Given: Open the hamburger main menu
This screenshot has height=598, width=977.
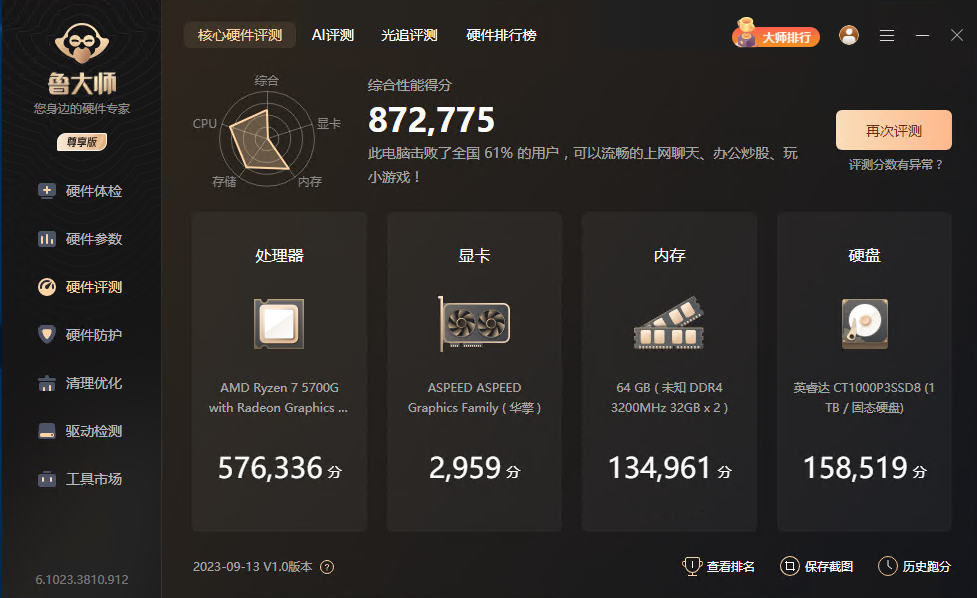Looking at the screenshot, I should pyautogui.click(x=887, y=36).
